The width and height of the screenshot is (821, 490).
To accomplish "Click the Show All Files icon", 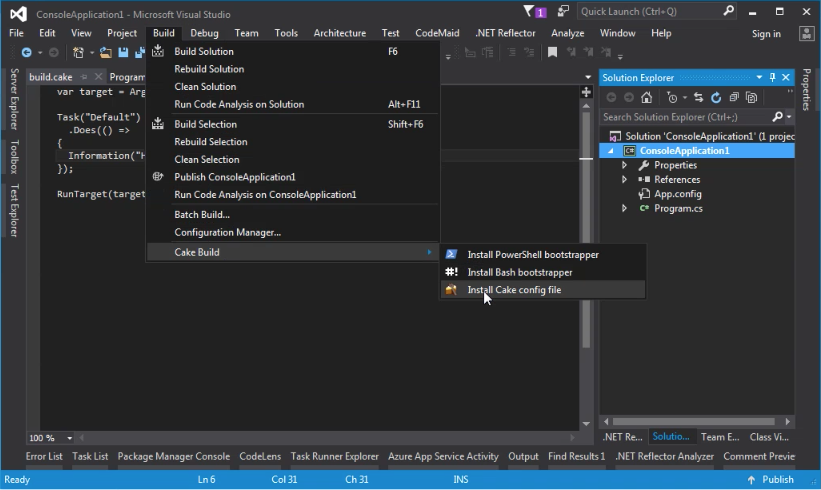I will click(x=752, y=97).
